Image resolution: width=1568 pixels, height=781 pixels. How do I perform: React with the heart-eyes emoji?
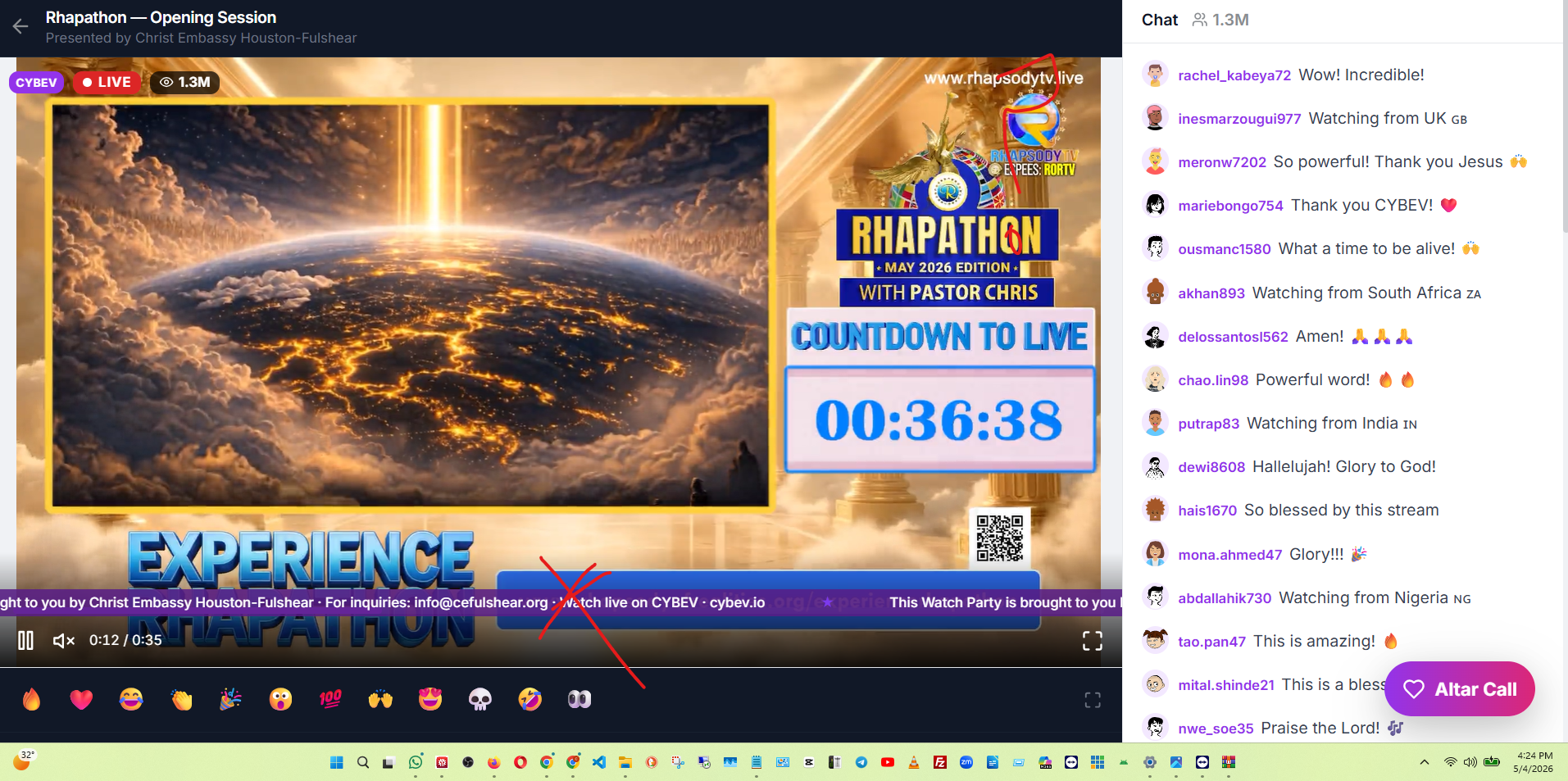coord(430,699)
